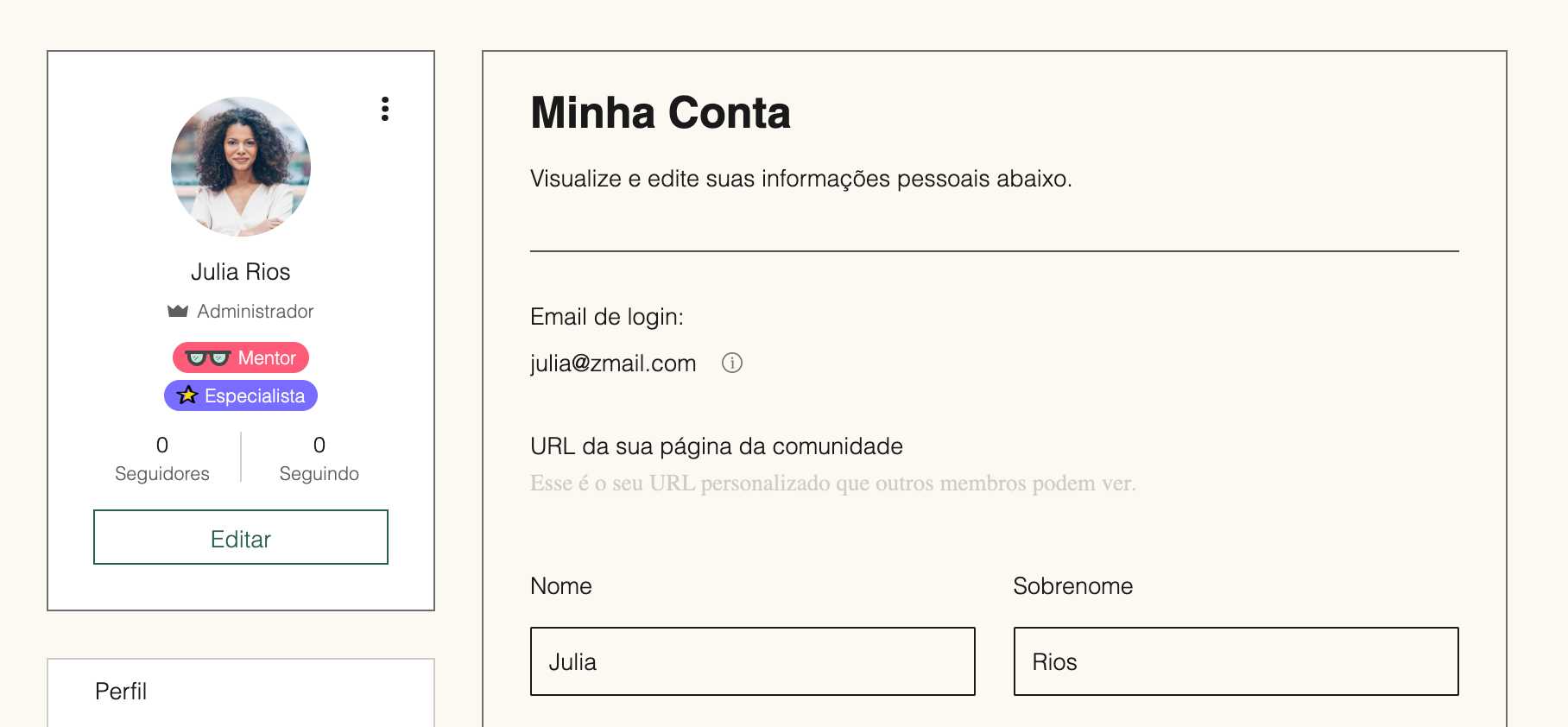
Task: Click the Editar button
Action: pyautogui.click(x=241, y=537)
